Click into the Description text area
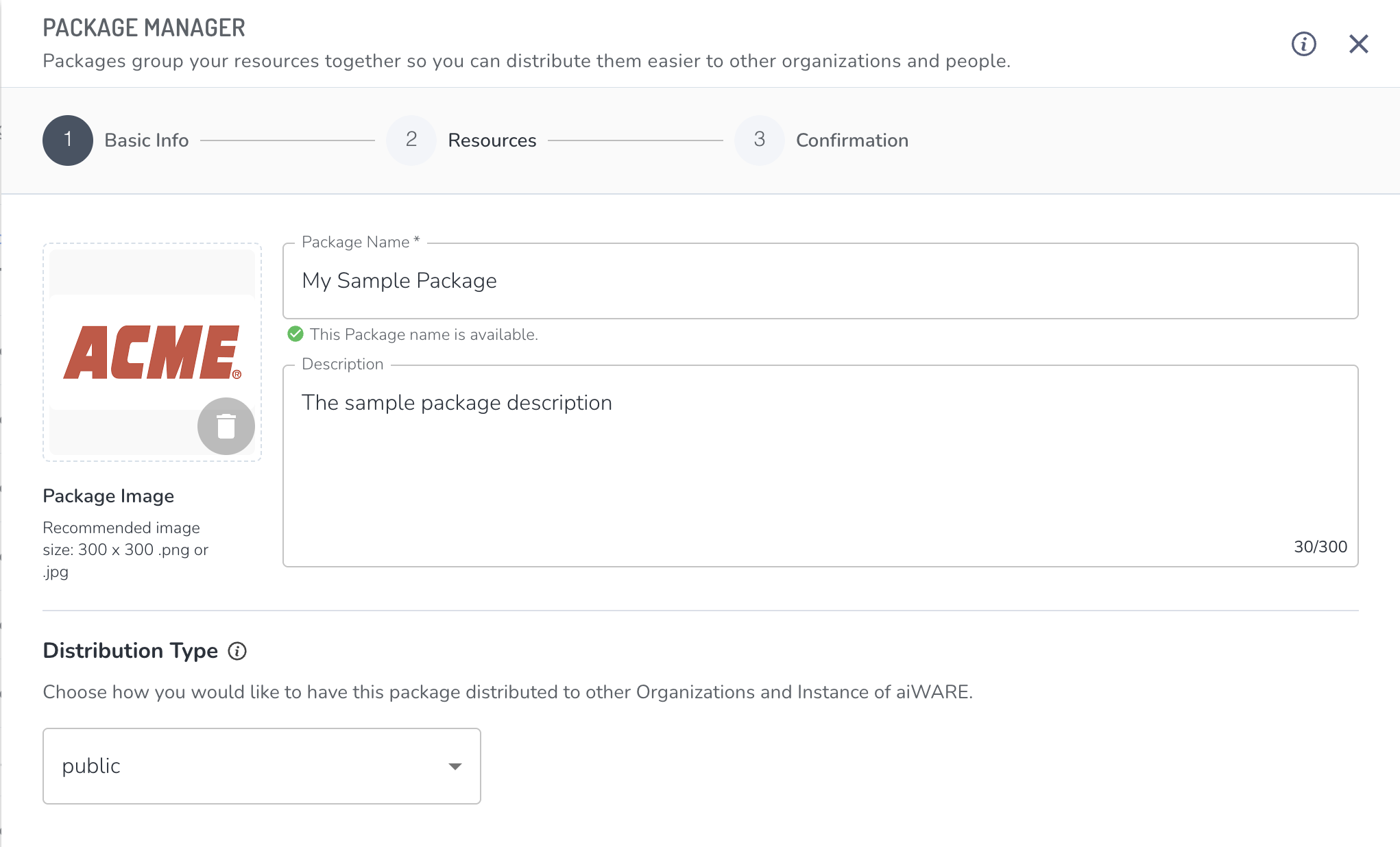 [x=820, y=466]
